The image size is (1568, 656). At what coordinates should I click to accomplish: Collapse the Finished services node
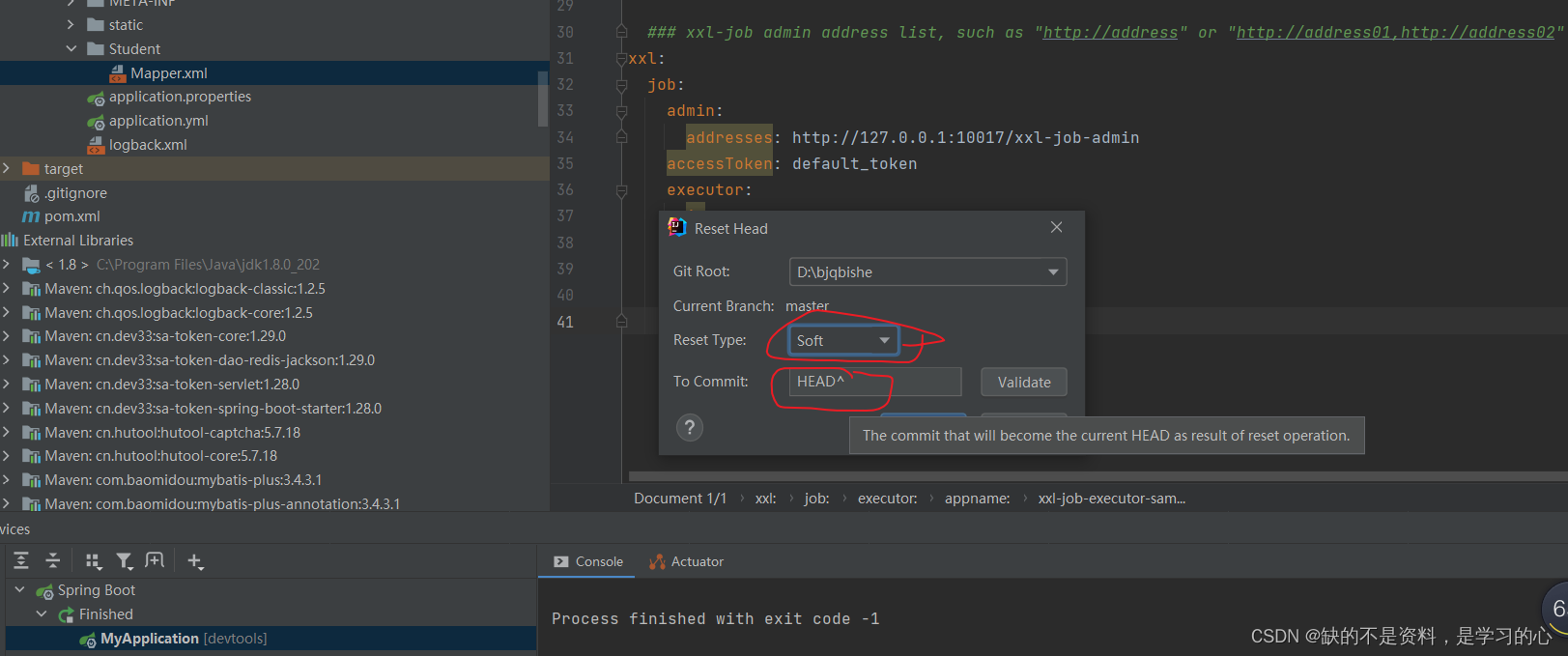41,614
